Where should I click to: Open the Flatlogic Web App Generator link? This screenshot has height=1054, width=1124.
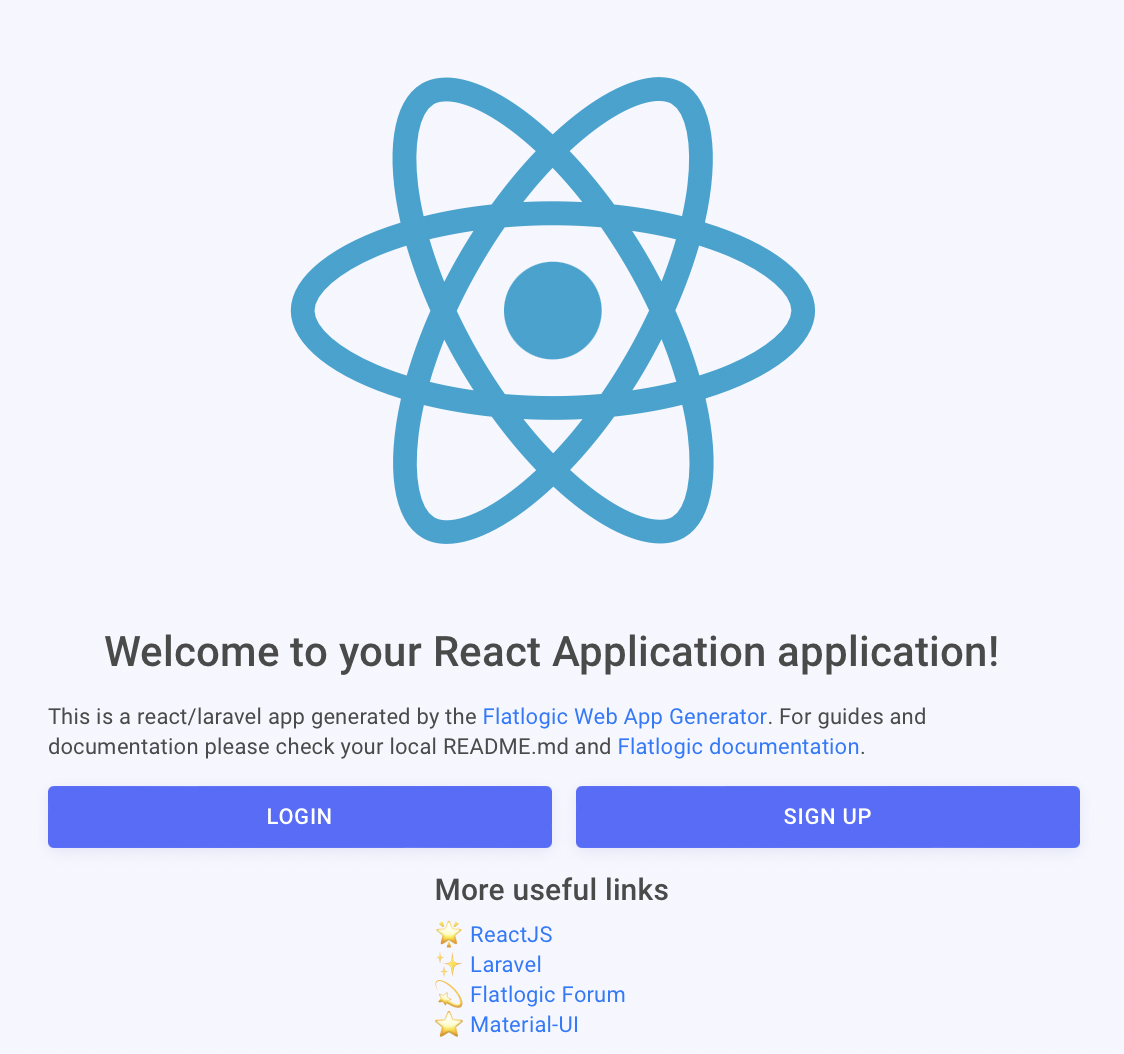(624, 716)
